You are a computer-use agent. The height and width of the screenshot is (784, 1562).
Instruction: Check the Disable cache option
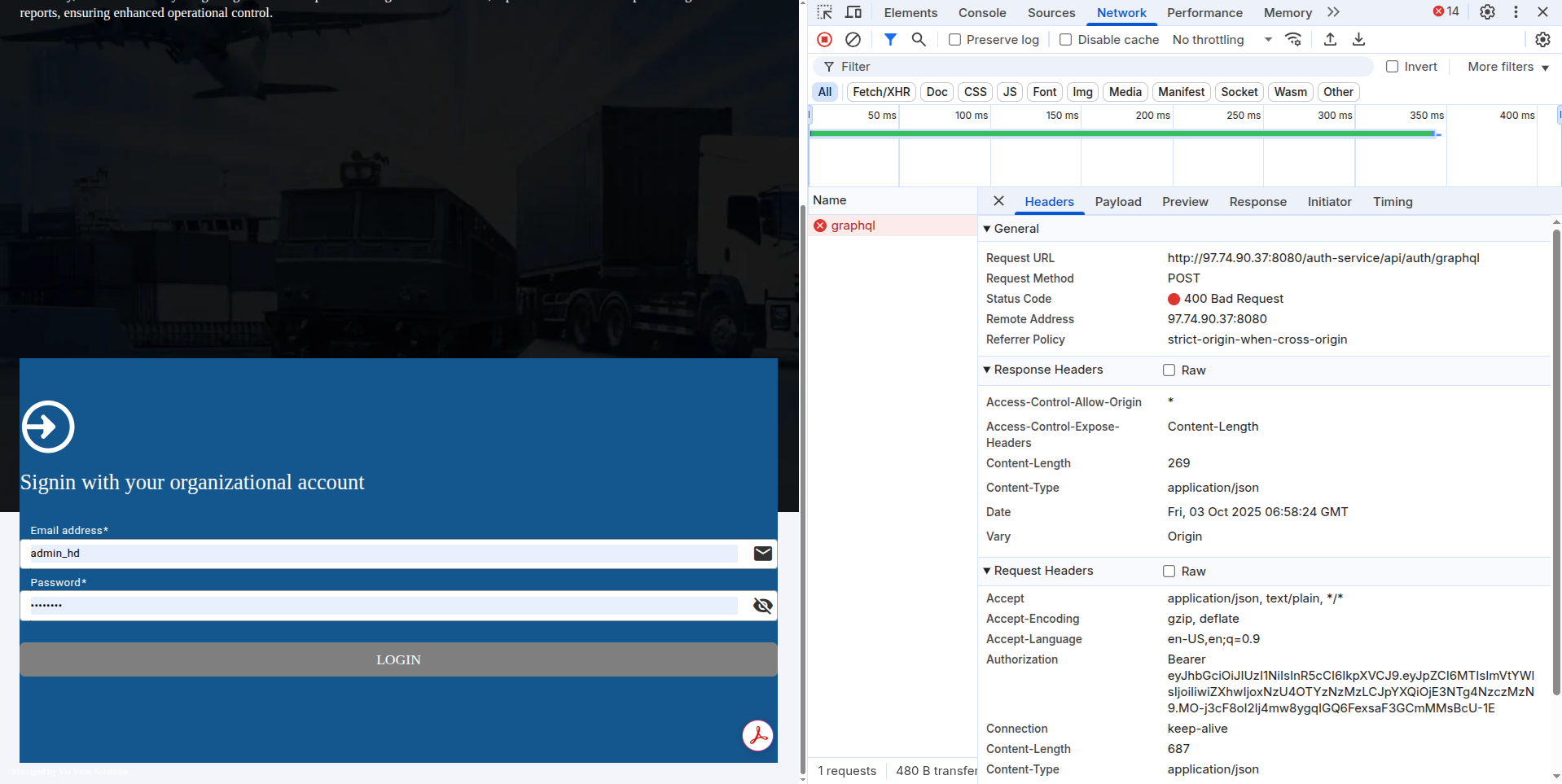point(1065,40)
